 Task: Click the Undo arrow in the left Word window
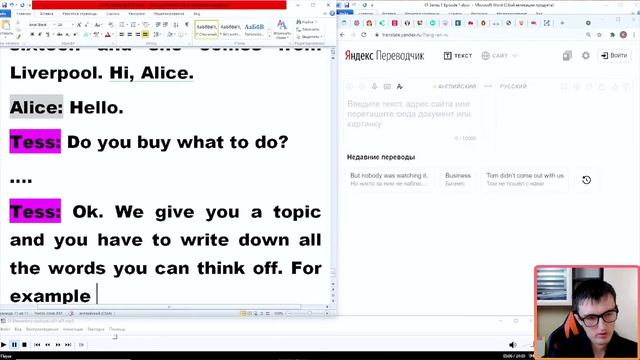pos(12,5)
